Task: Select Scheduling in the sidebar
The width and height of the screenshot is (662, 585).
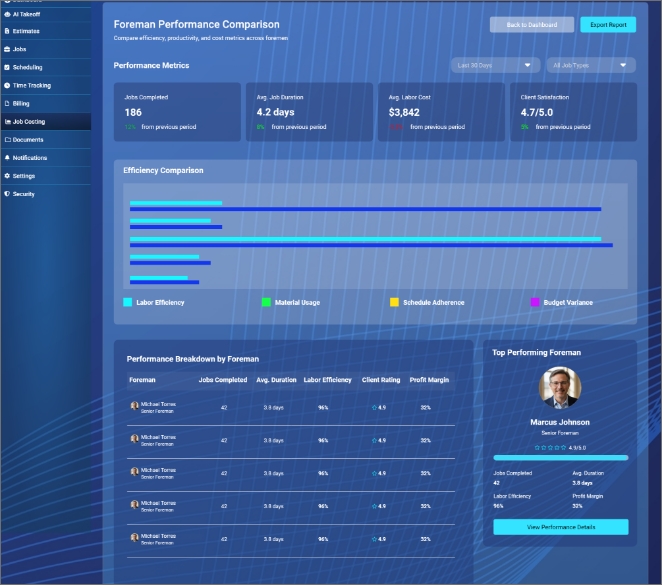Action: [46, 68]
